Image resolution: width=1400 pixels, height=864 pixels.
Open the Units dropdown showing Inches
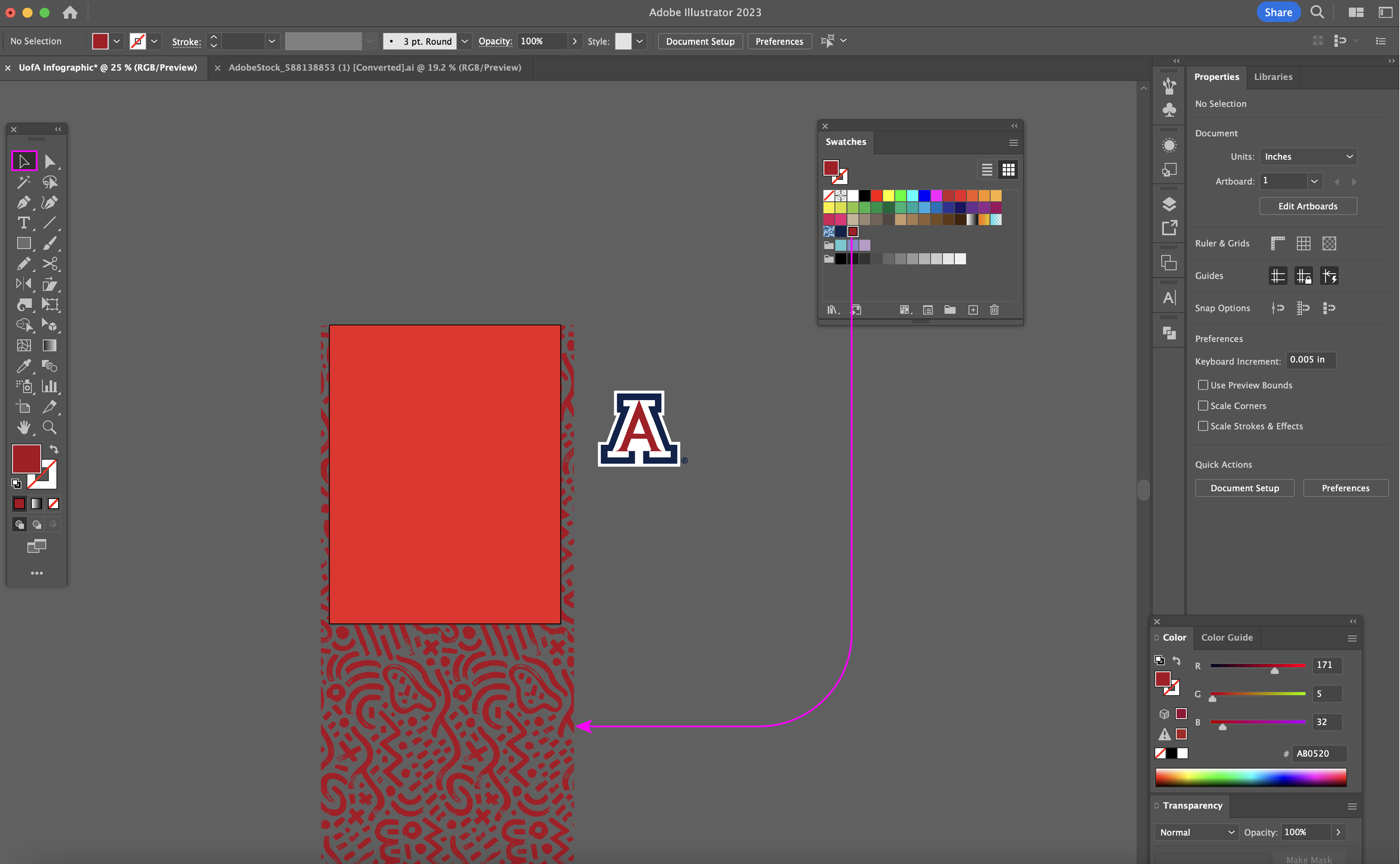[x=1308, y=156]
